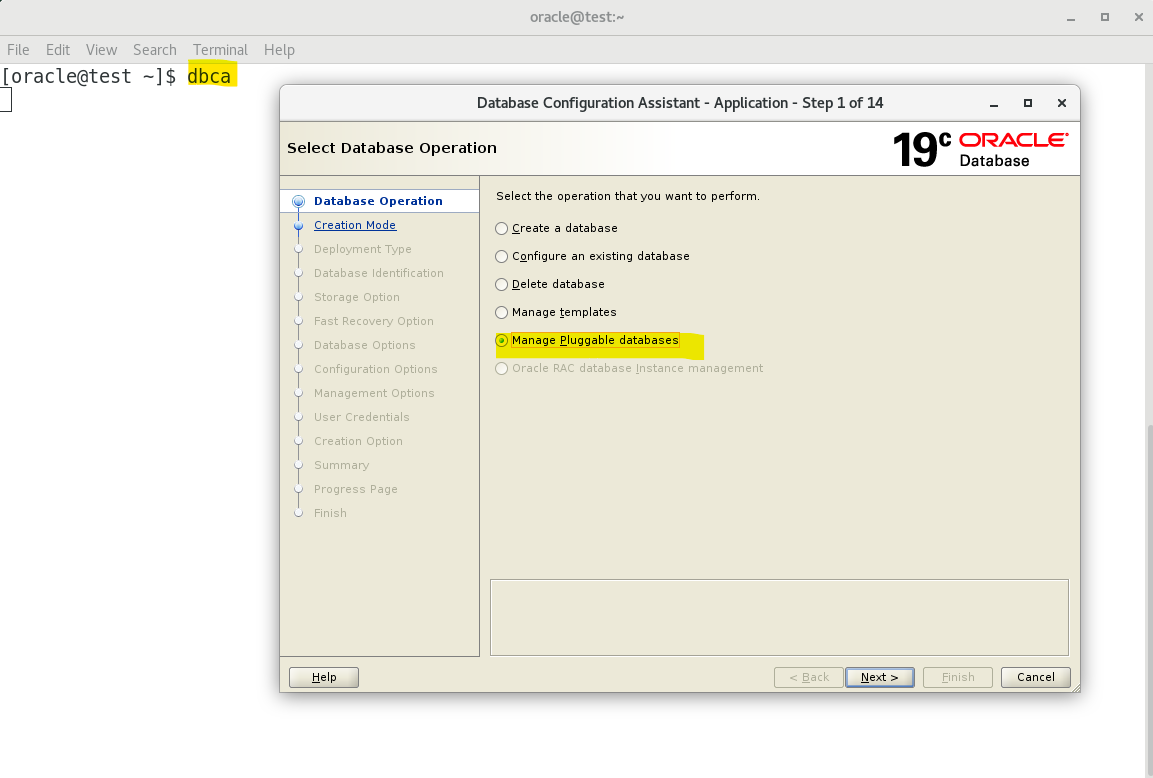Image resolution: width=1153 pixels, height=778 pixels.
Task: Choose Configure an existing database option
Action: click(501, 257)
